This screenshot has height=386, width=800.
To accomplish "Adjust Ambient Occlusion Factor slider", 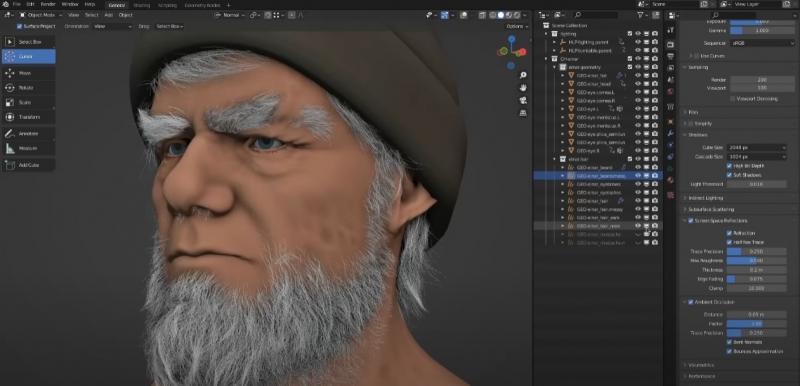I will pos(756,324).
